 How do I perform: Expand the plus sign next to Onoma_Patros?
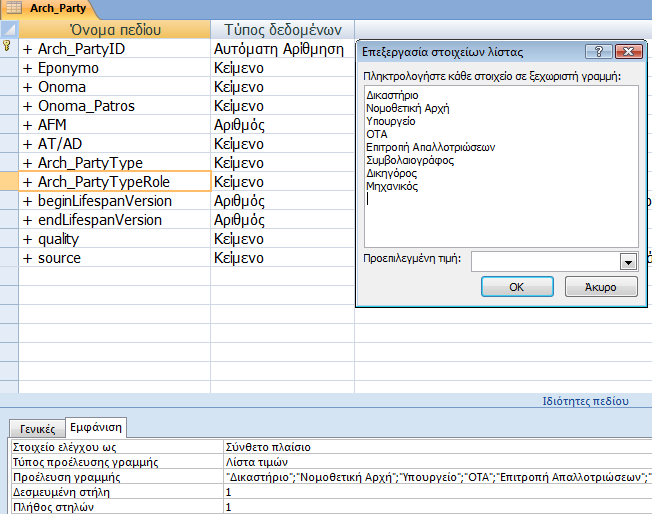point(27,106)
